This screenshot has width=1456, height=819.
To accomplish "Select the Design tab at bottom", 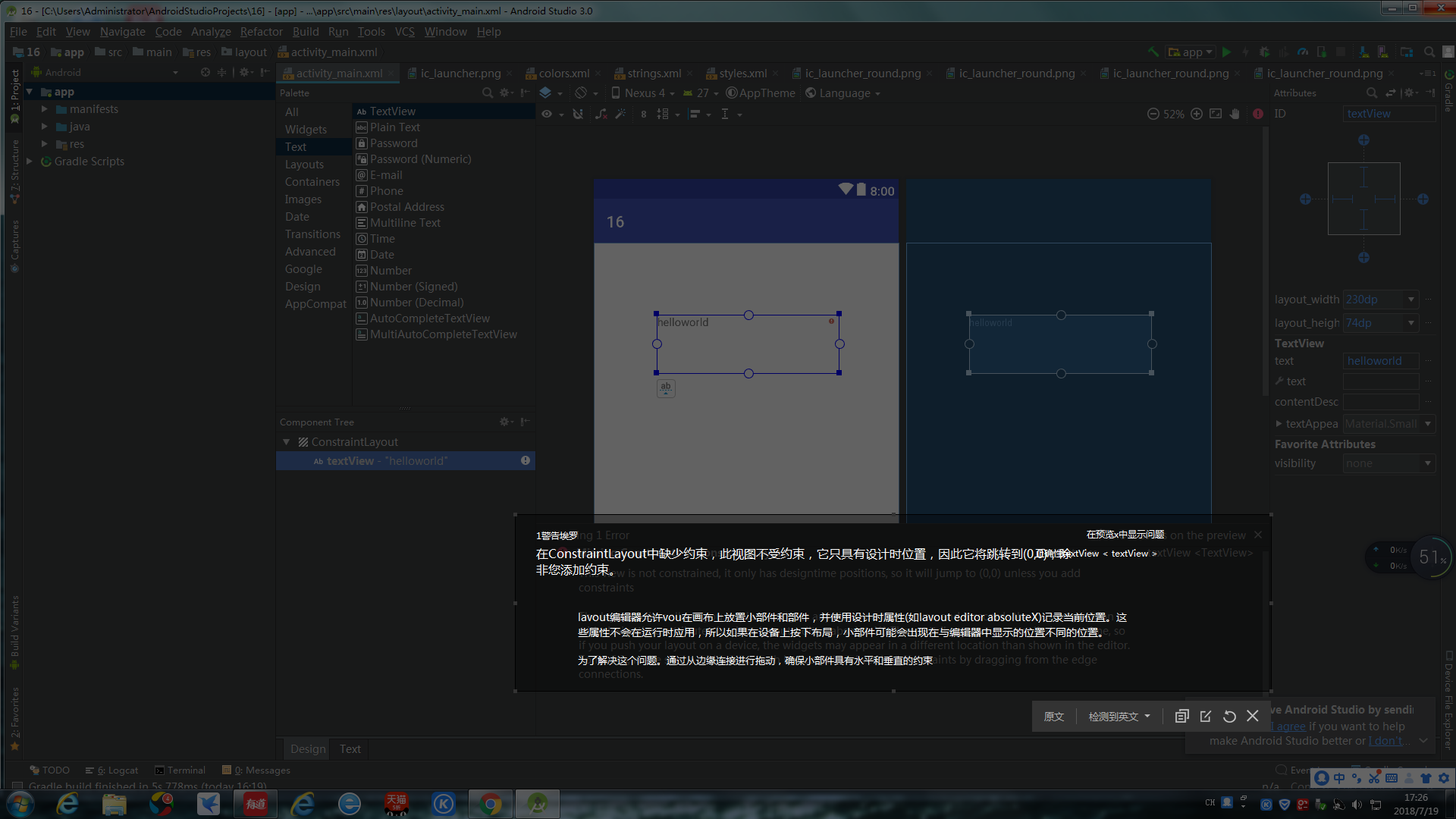I will click(308, 749).
